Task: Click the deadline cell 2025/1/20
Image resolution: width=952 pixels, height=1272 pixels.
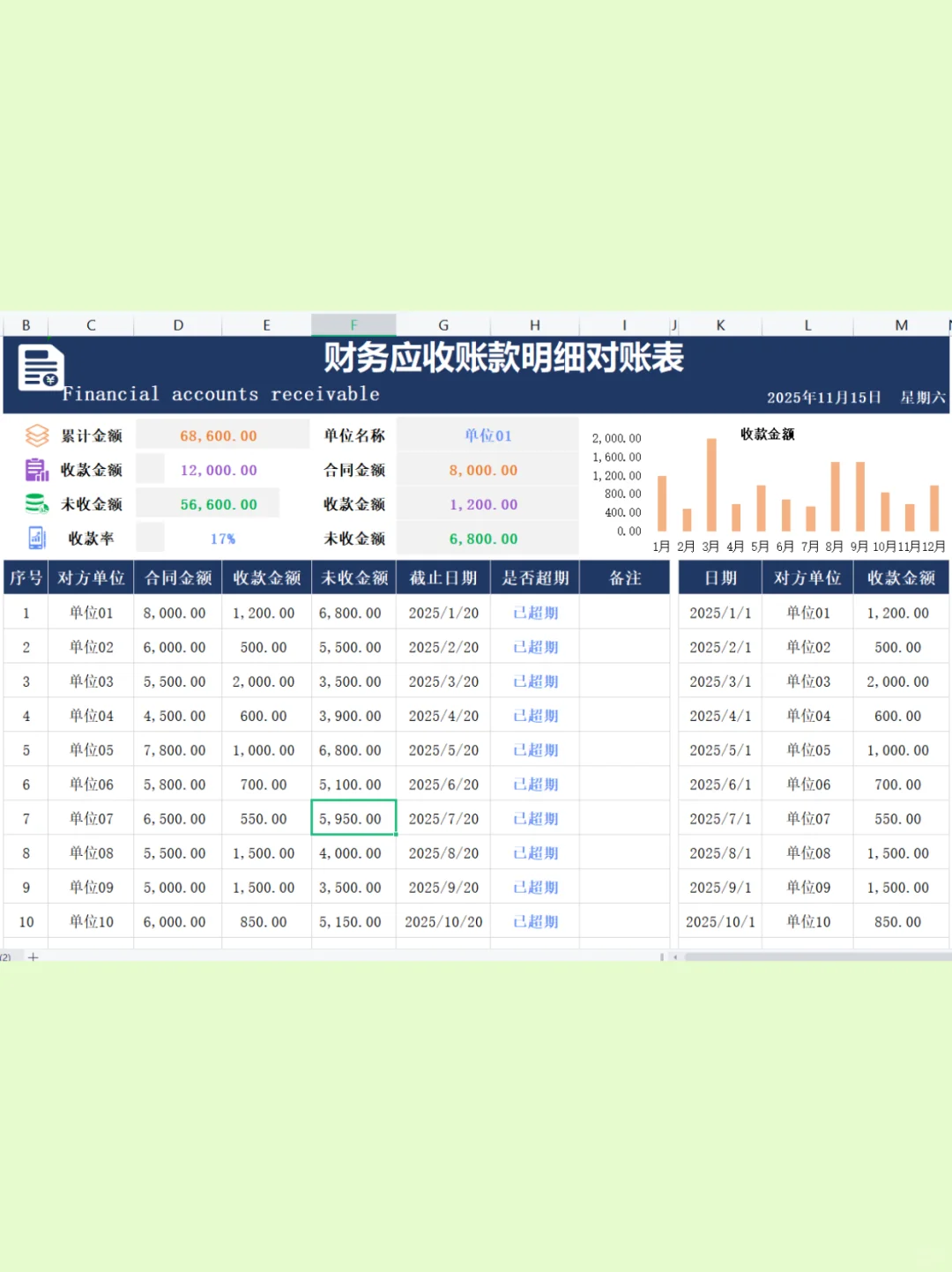Action: tap(443, 613)
